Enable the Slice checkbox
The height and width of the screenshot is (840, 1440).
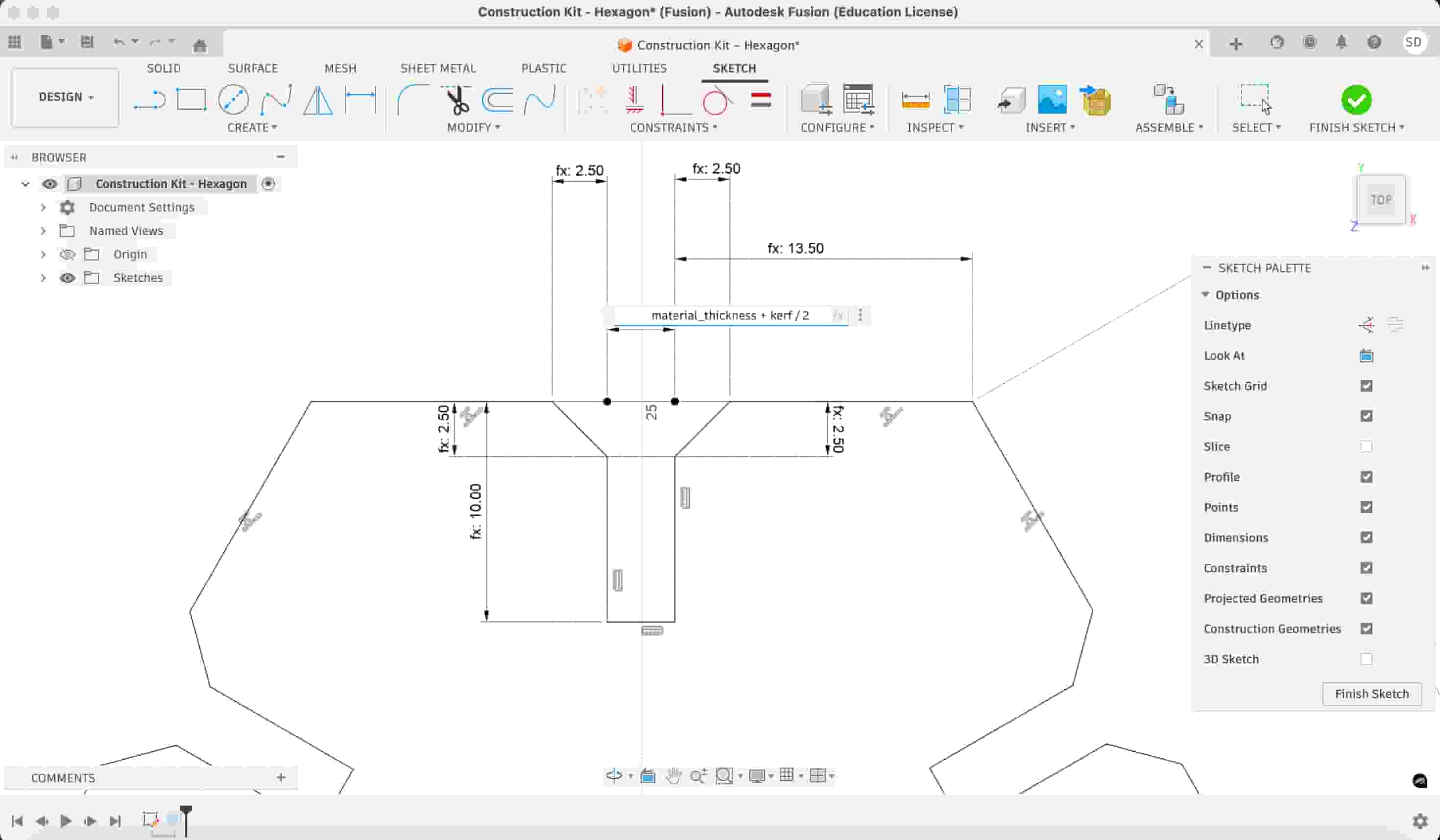pyautogui.click(x=1366, y=446)
